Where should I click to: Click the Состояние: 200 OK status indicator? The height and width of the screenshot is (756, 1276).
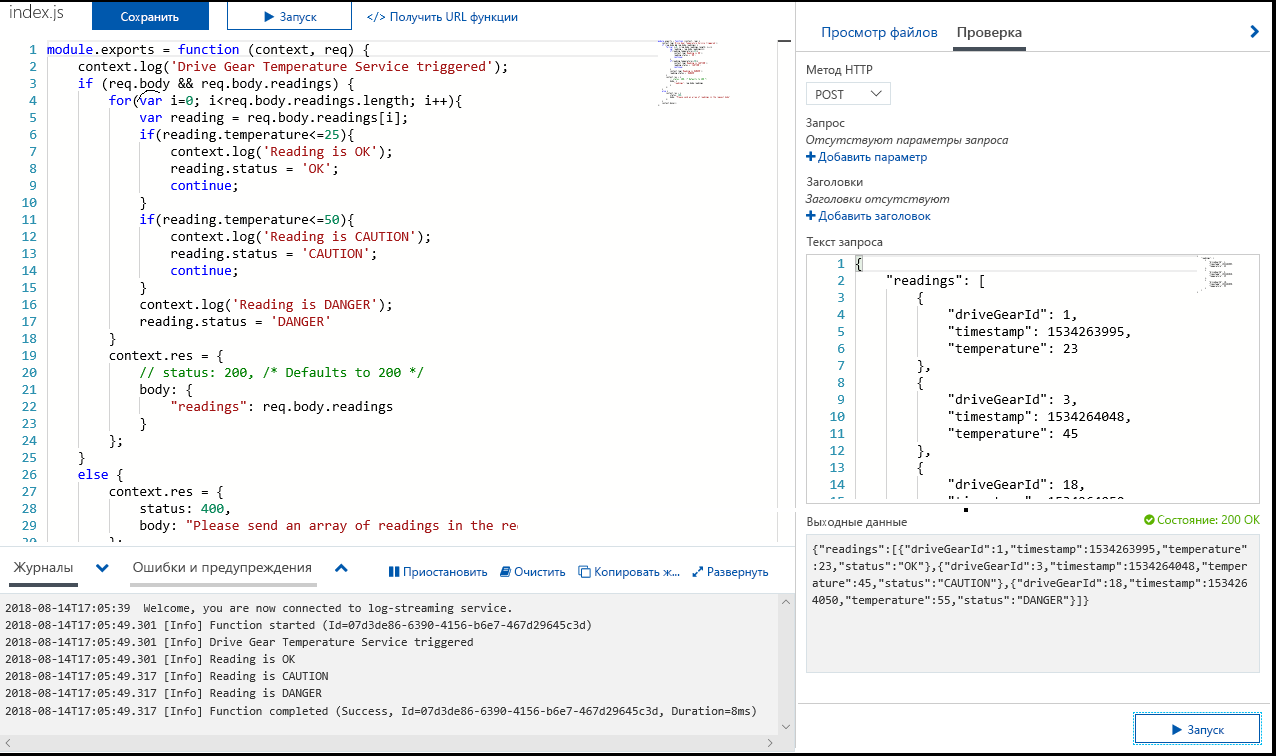point(1201,521)
